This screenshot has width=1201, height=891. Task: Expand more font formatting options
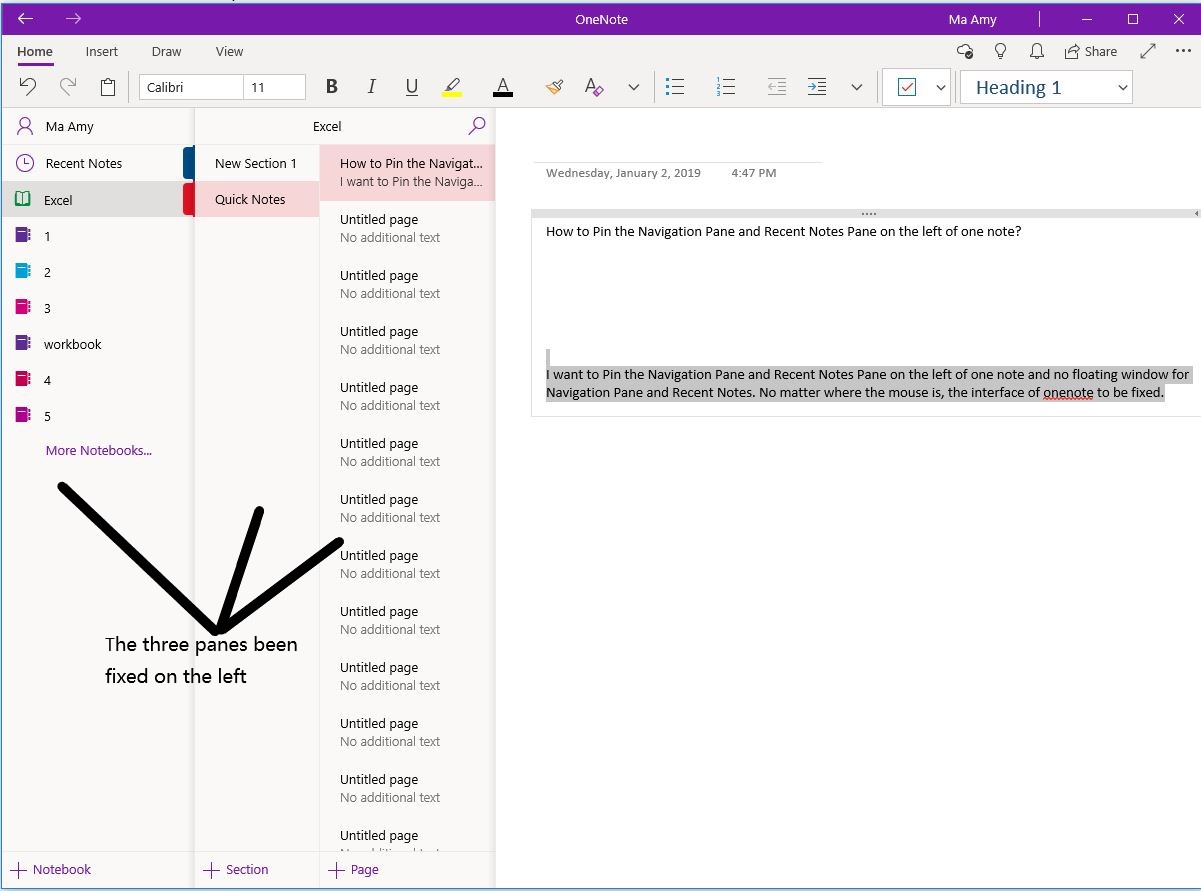pos(634,87)
